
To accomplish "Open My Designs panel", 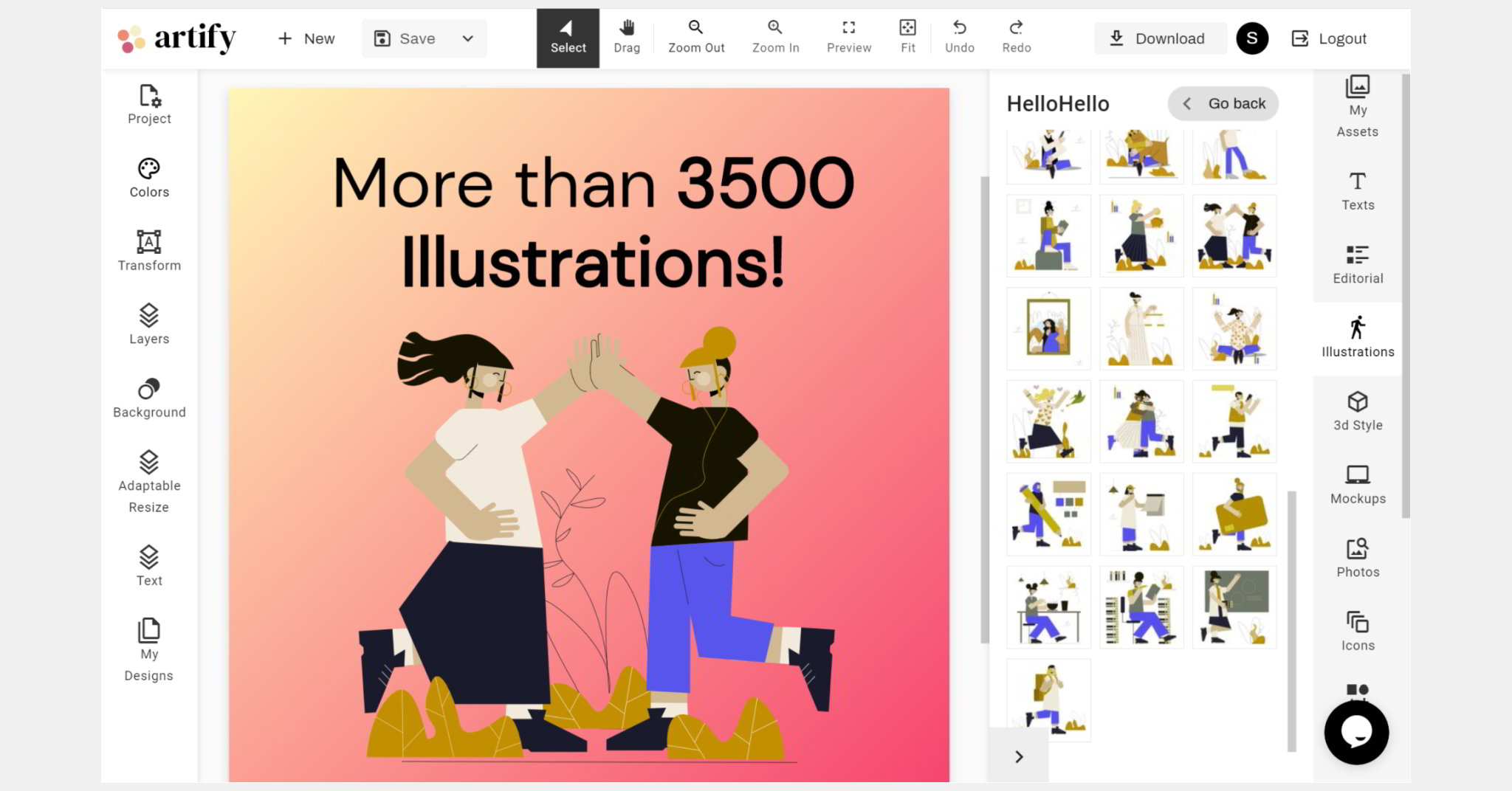I will click(x=149, y=650).
